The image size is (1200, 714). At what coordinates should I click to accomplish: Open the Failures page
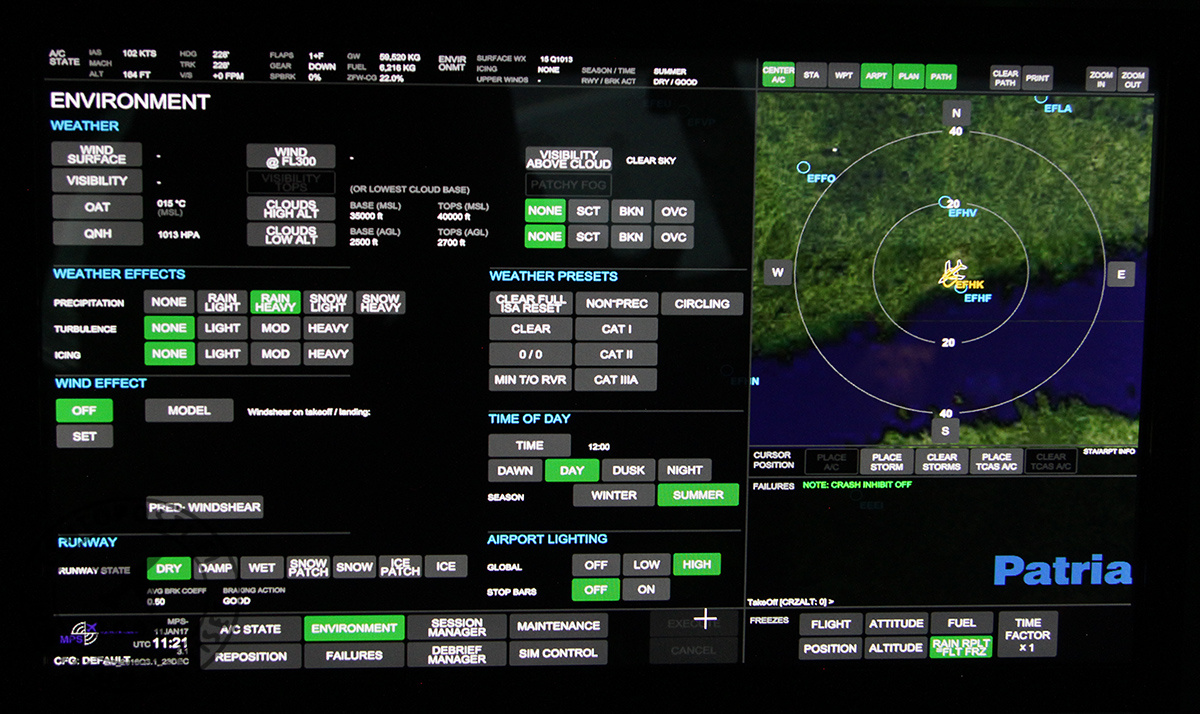tap(354, 656)
